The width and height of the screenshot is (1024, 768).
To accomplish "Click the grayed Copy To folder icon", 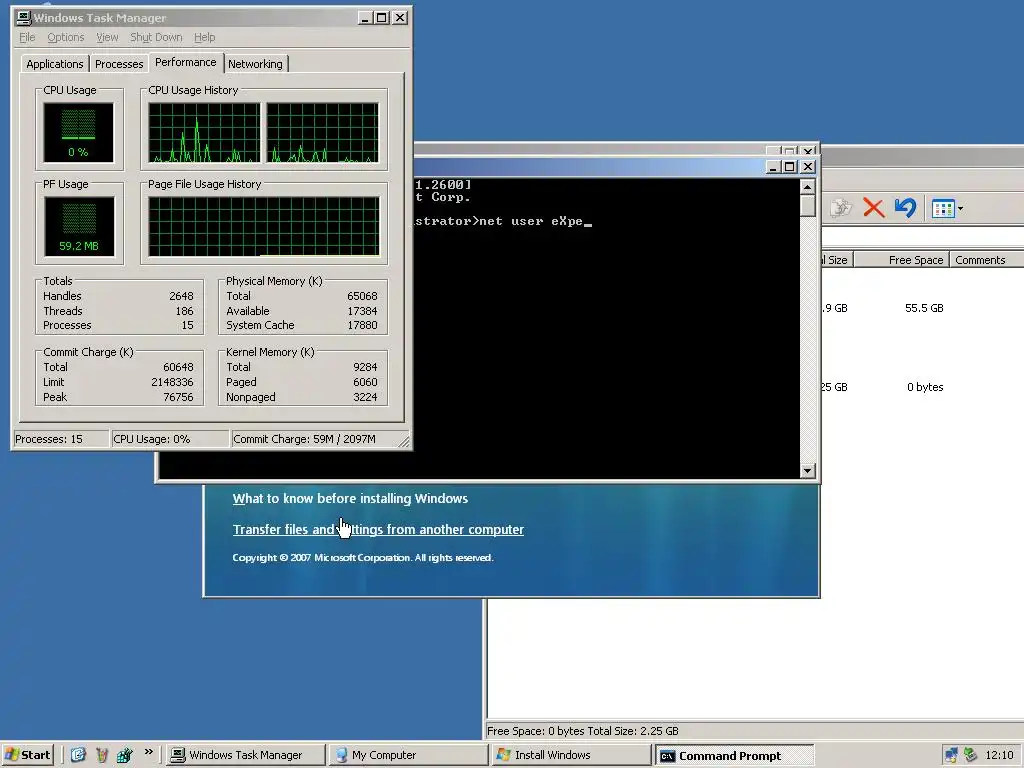I will click(x=841, y=208).
